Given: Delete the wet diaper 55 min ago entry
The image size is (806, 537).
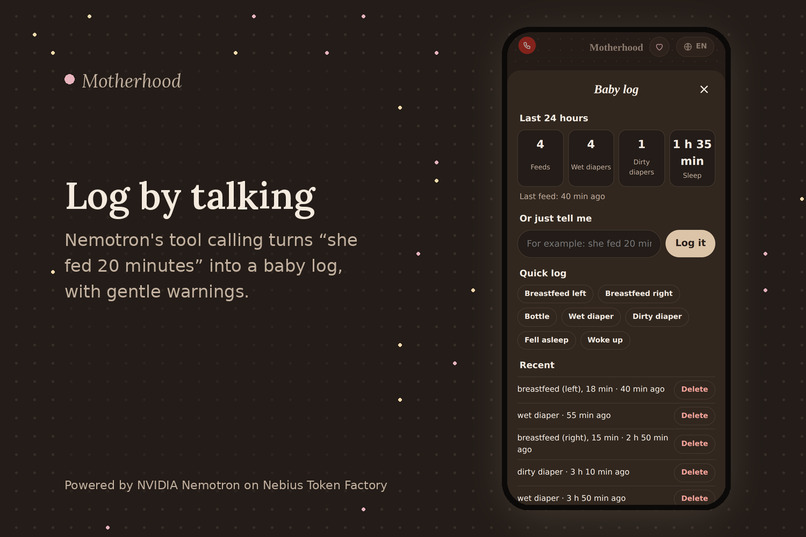Looking at the screenshot, I should pyautogui.click(x=694, y=416).
